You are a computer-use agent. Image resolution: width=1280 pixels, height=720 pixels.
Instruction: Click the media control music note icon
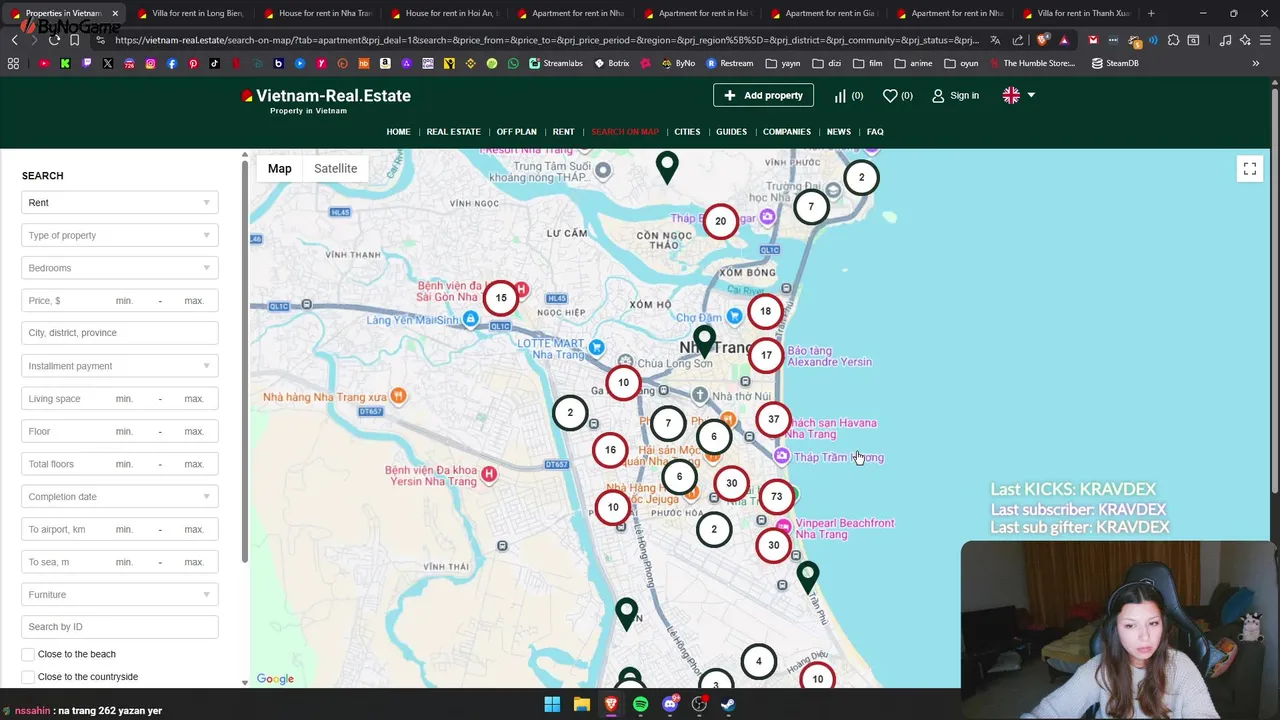tap(1226, 40)
